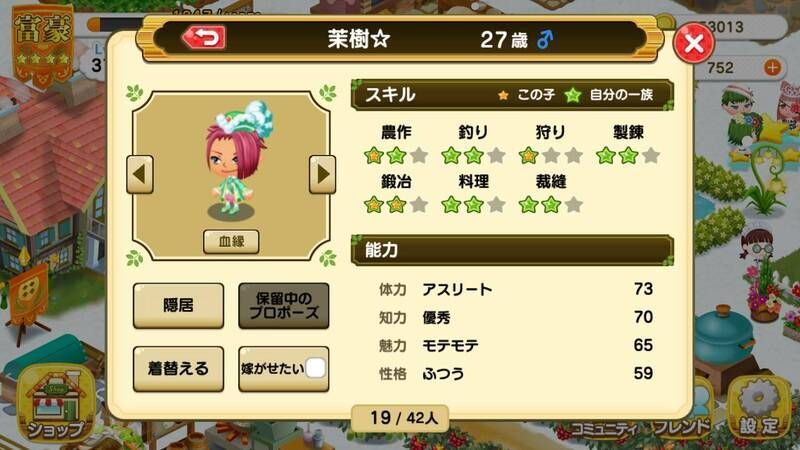Show the previous character with left arrow
This screenshot has width=800, height=450.
click(140, 174)
